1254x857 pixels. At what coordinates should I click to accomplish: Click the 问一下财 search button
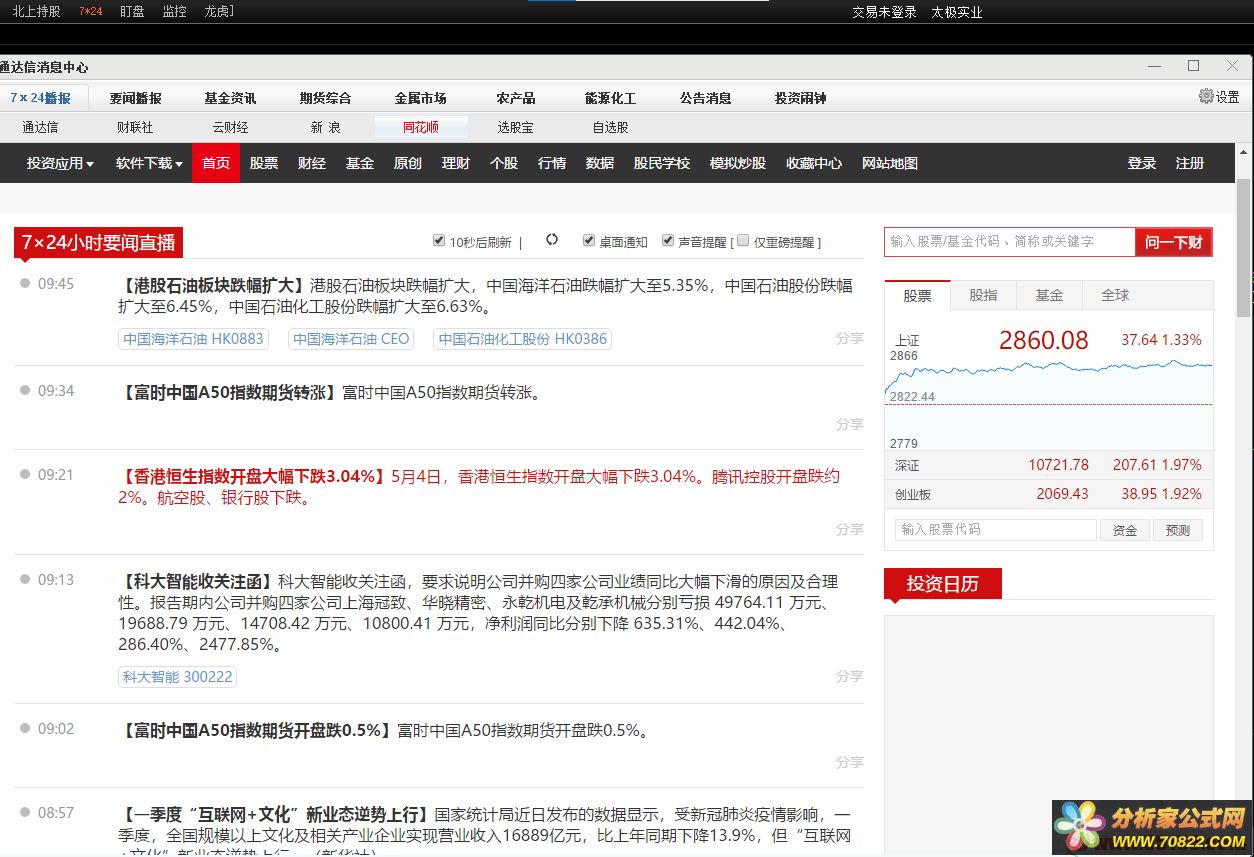point(1174,242)
